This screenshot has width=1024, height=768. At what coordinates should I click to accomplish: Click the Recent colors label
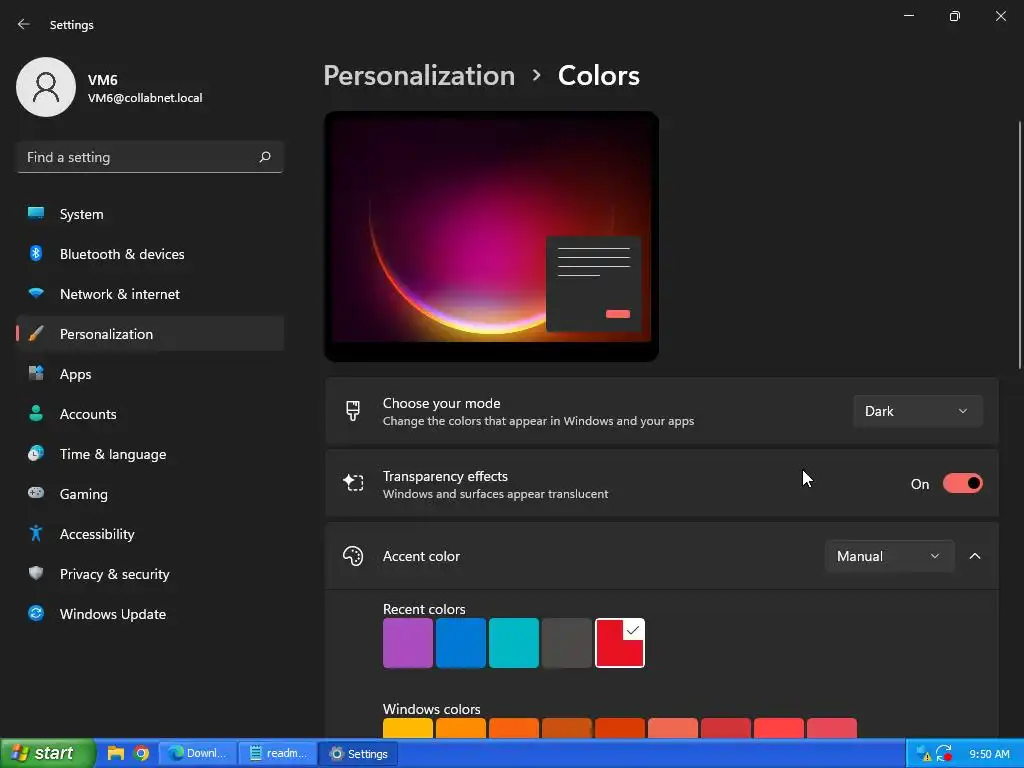point(424,609)
